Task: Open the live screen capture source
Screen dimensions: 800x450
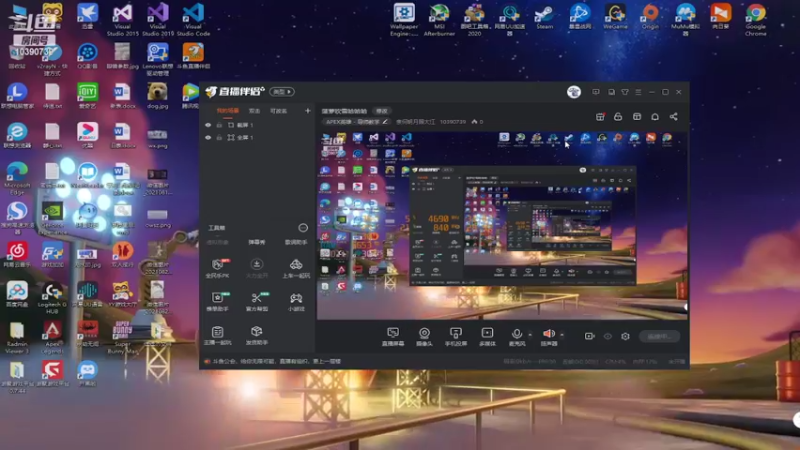Action: tap(393, 337)
